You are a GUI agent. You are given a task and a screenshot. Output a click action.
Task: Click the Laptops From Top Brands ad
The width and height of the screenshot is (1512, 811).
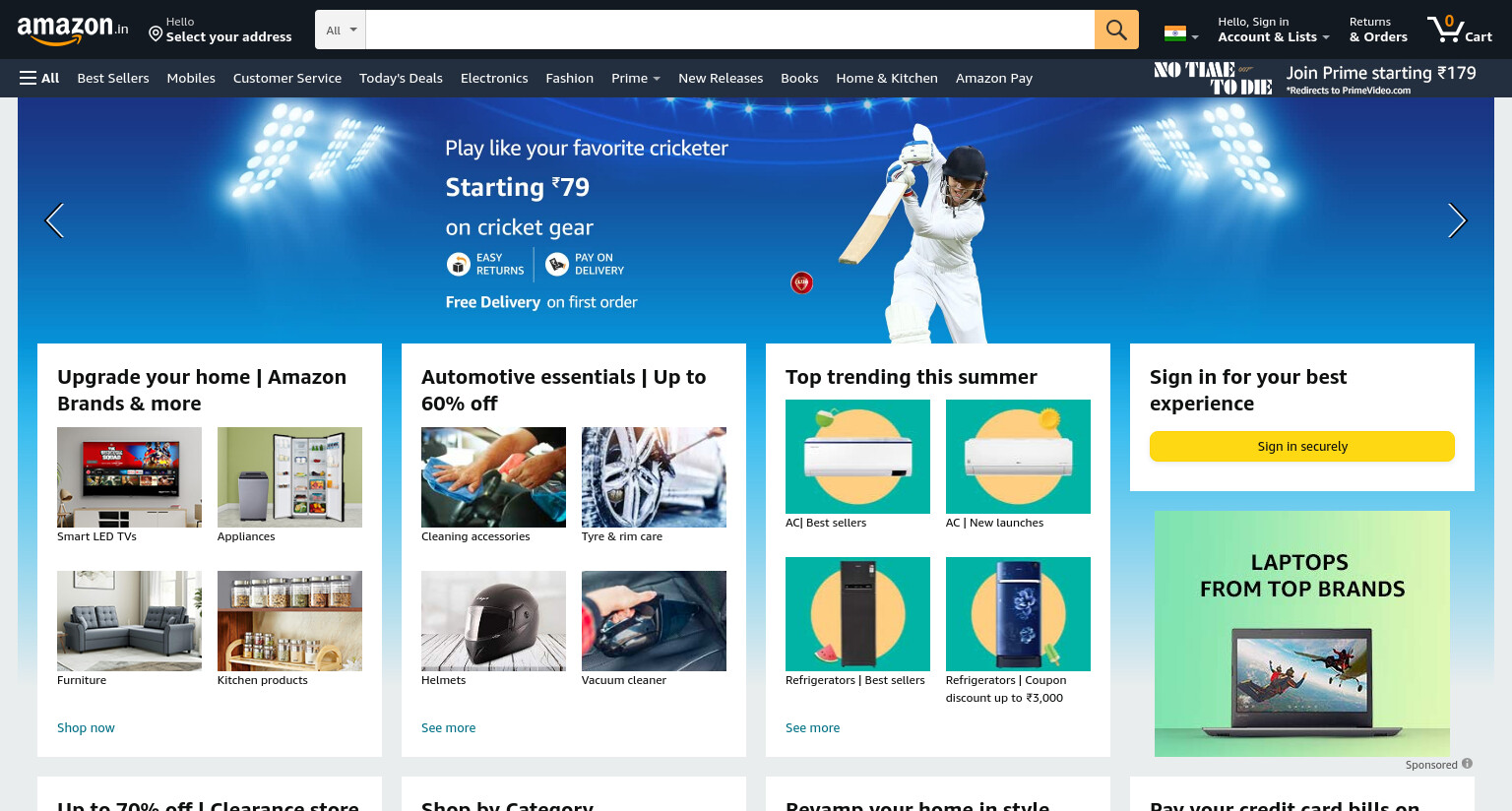coord(1302,634)
